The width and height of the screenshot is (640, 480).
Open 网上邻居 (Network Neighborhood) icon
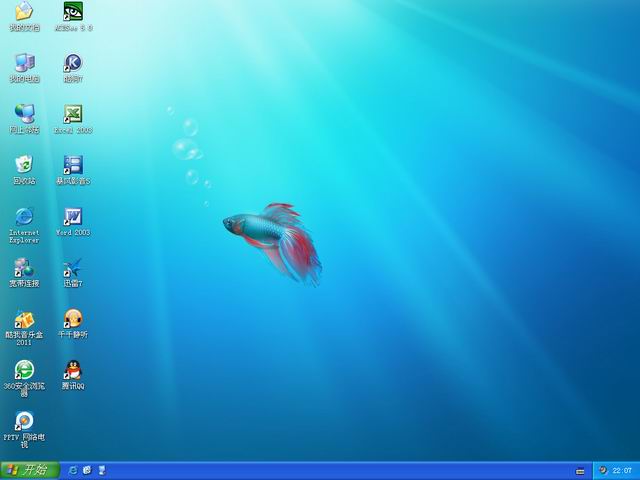[24, 114]
